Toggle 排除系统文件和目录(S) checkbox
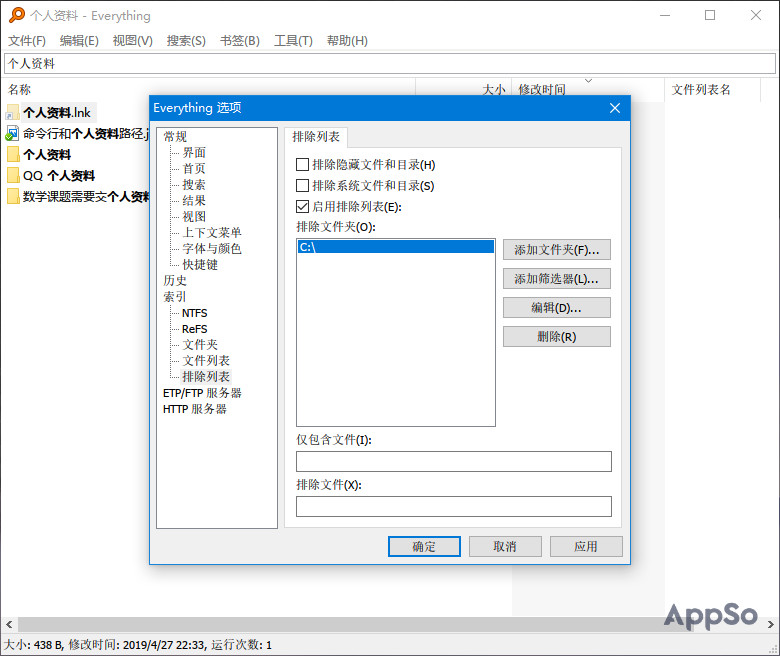The width and height of the screenshot is (780, 656). click(x=302, y=186)
